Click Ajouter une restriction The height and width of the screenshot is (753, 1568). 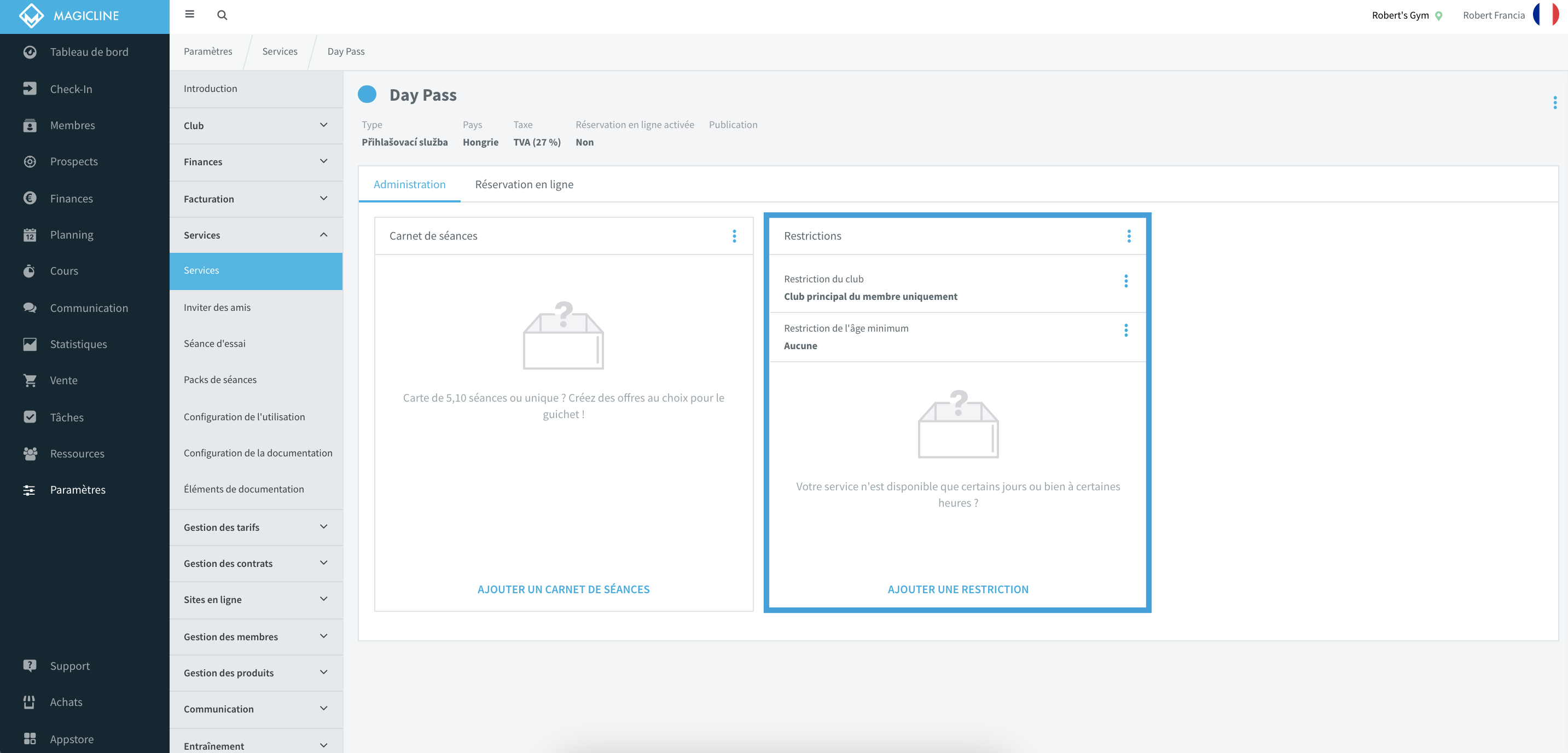coord(957,589)
